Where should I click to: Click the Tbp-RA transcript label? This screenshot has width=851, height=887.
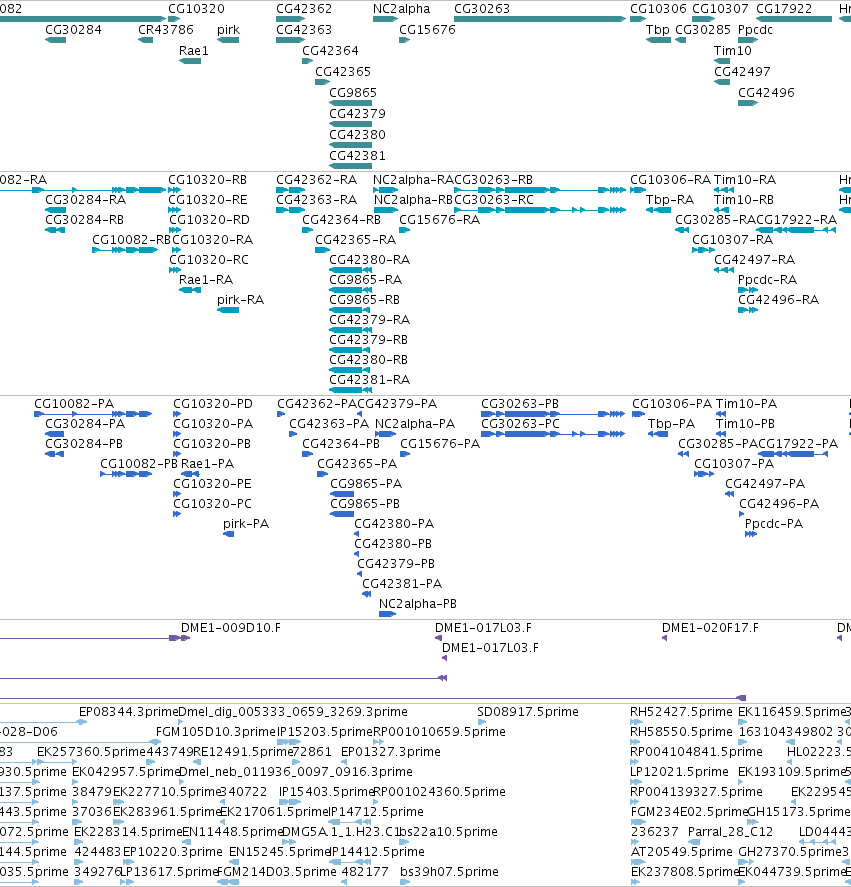(670, 200)
